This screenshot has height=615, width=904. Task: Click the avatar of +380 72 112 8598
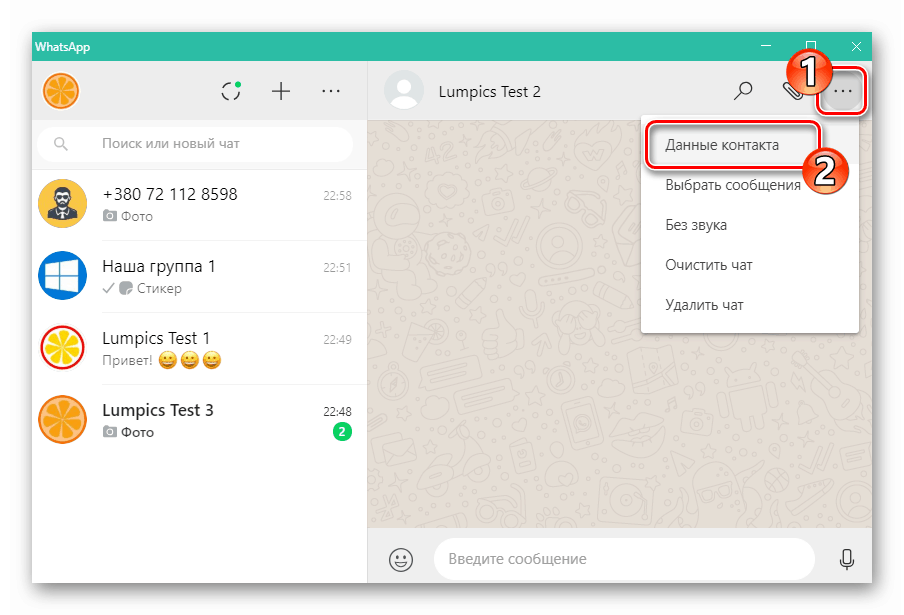[x=62, y=203]
